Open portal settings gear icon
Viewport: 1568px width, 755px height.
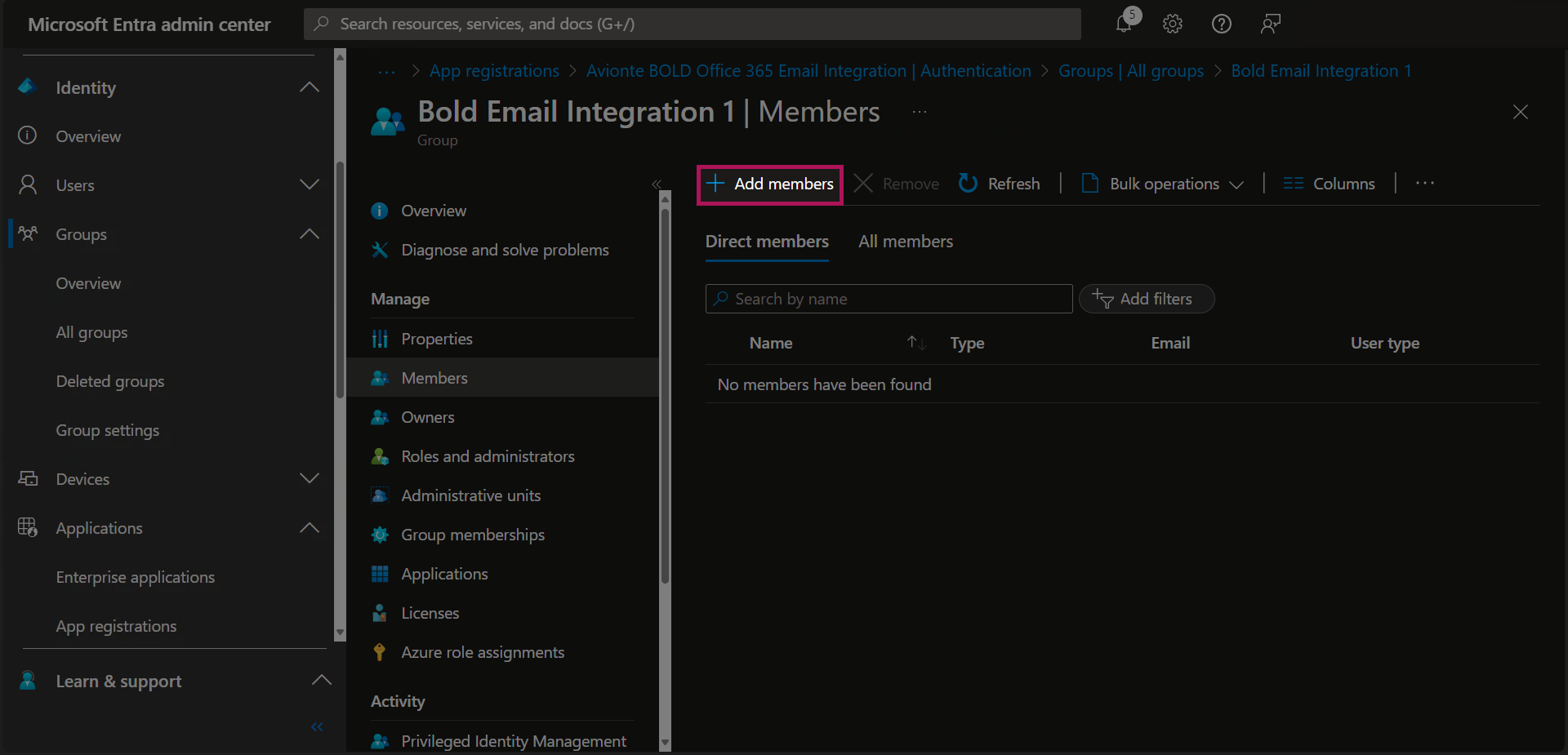click(1173, 24)
